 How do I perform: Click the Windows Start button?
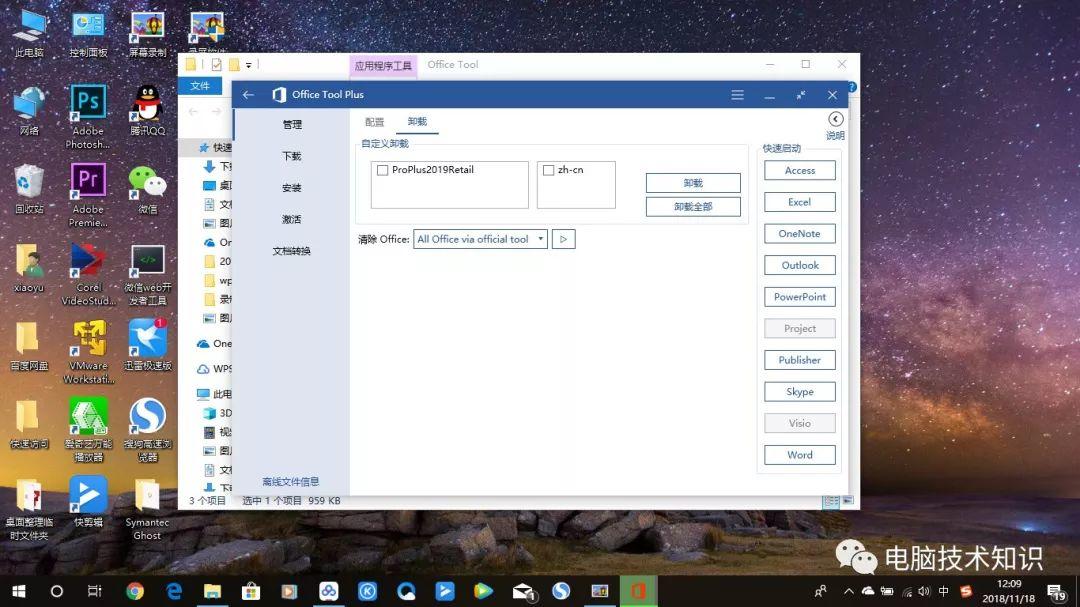tap(19, 591)
